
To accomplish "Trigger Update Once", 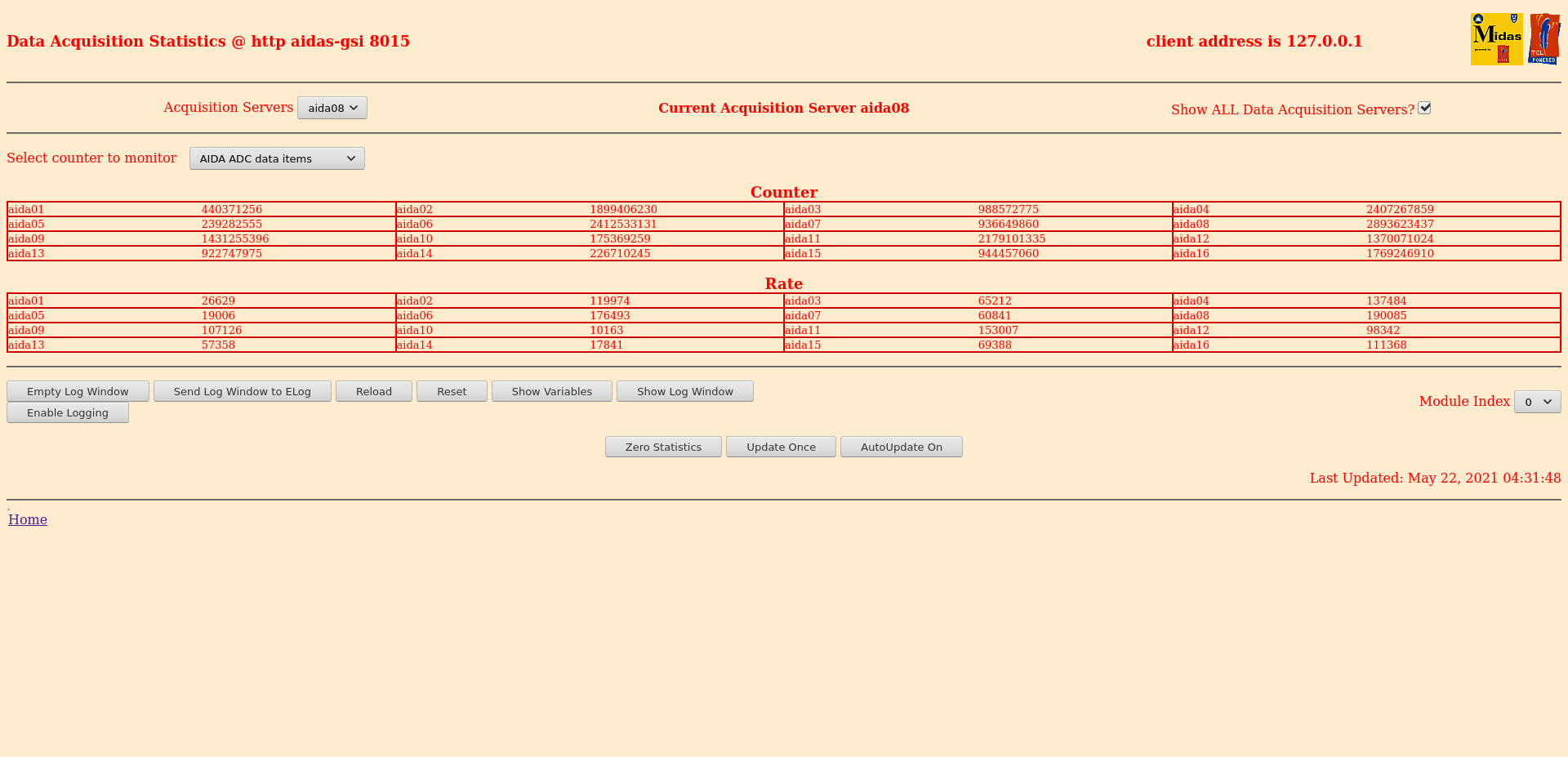I will 781,447.
